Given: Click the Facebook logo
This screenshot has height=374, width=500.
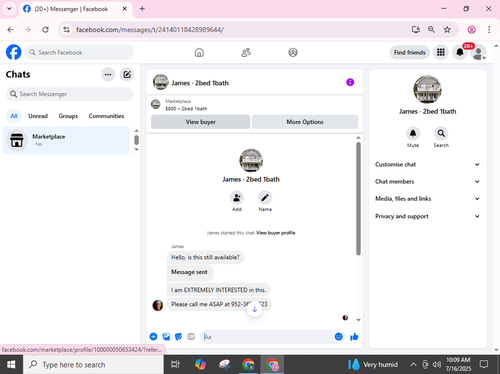Looking at the screenshot, I should pyautogui.click(x=14, y=52).
